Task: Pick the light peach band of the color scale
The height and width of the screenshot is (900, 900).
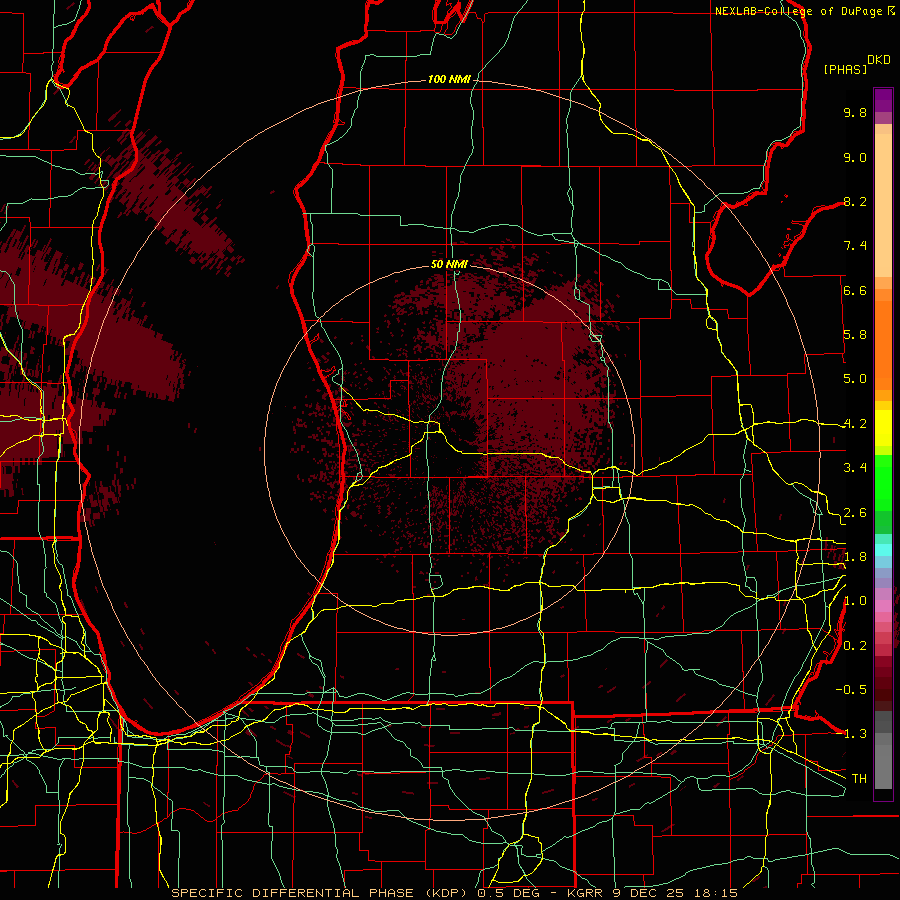Action: tap(883, 205)
